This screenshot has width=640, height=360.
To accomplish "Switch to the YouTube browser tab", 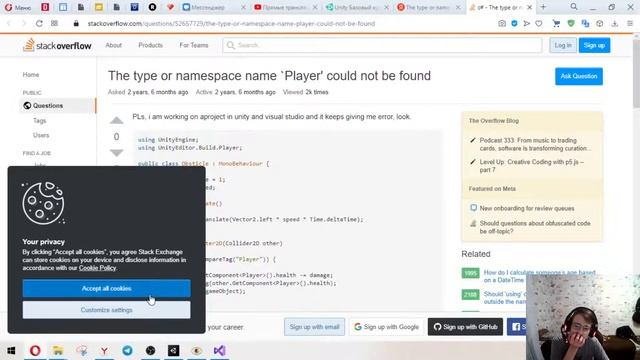I will [x=284, y=7].
